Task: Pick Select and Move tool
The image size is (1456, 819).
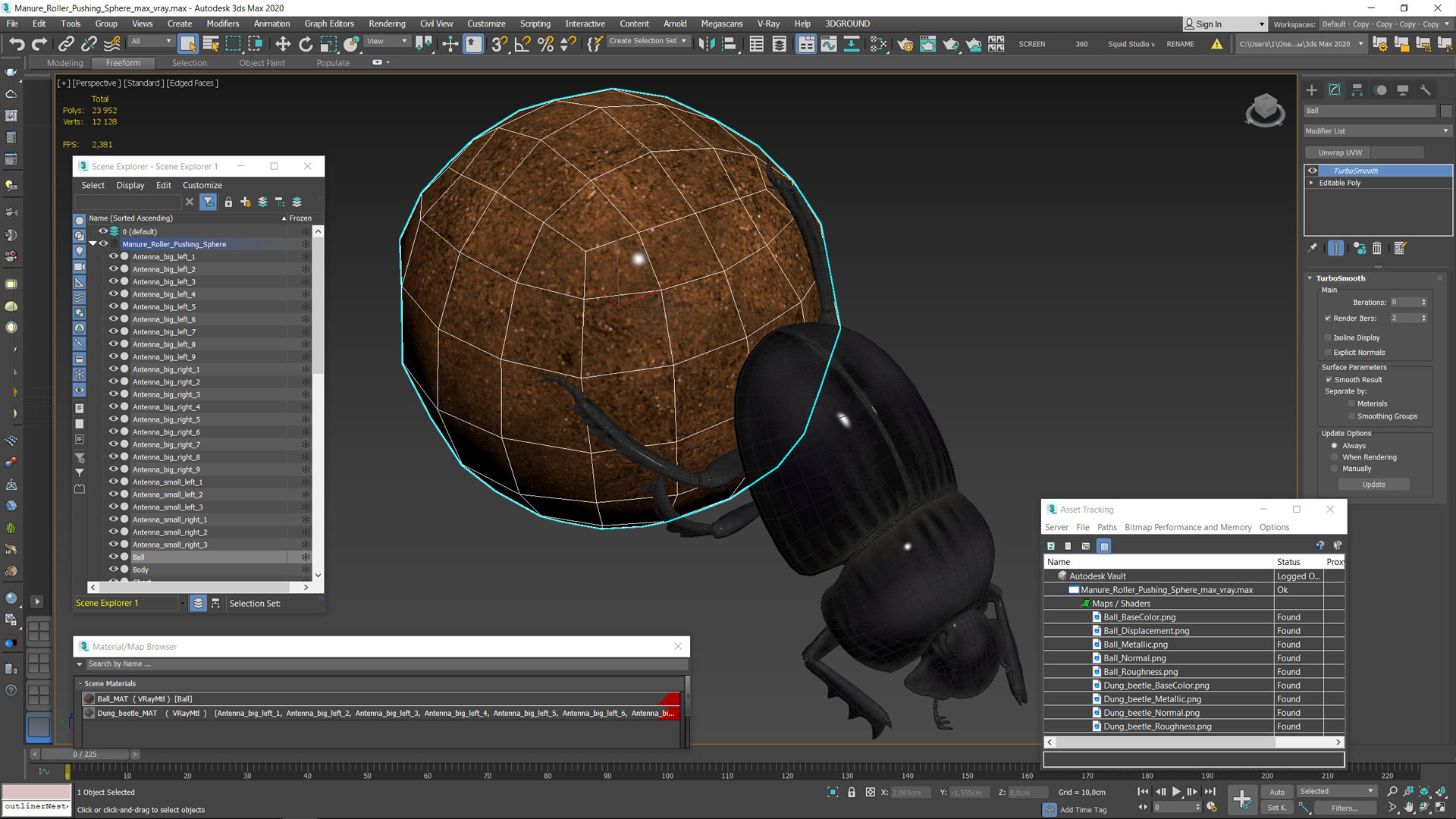Action: tap(283, 44)
